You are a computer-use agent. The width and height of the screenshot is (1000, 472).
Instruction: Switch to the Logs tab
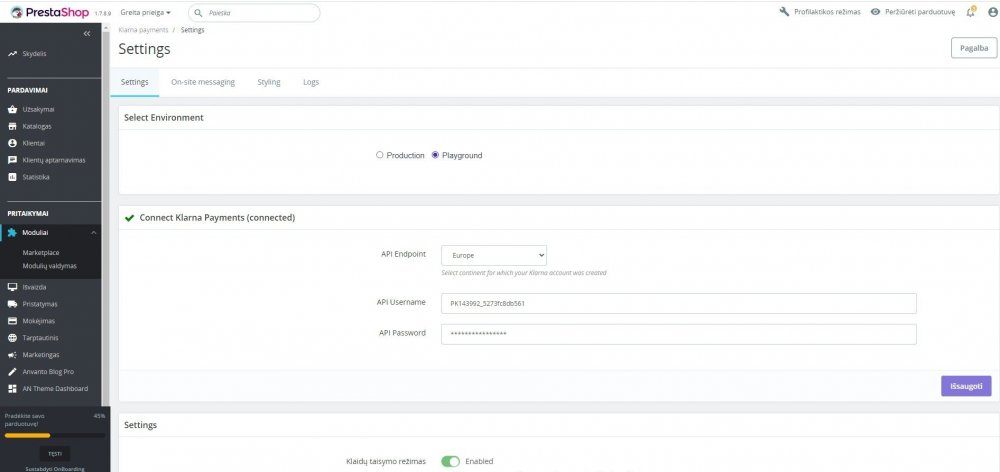click(311, 82)
